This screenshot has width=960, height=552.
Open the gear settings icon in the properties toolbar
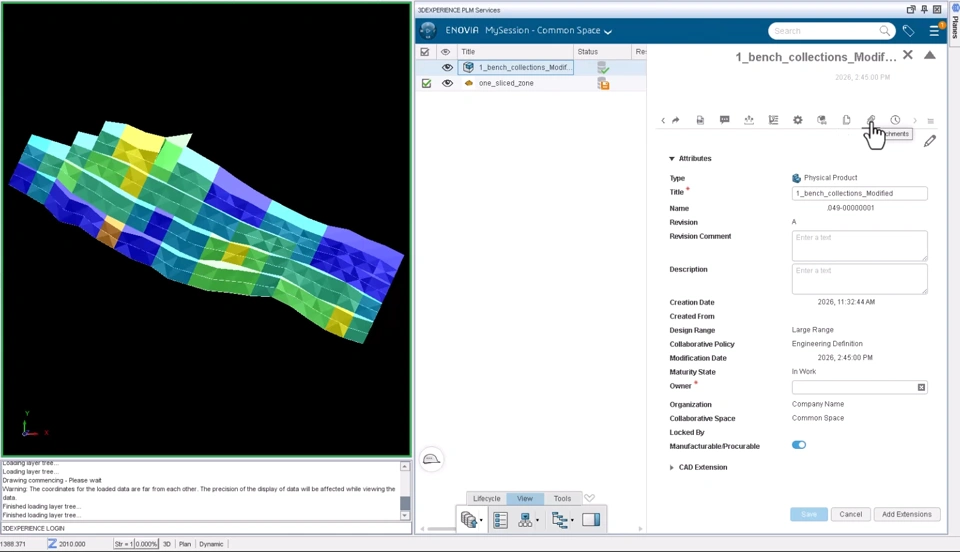pos(798,120)
